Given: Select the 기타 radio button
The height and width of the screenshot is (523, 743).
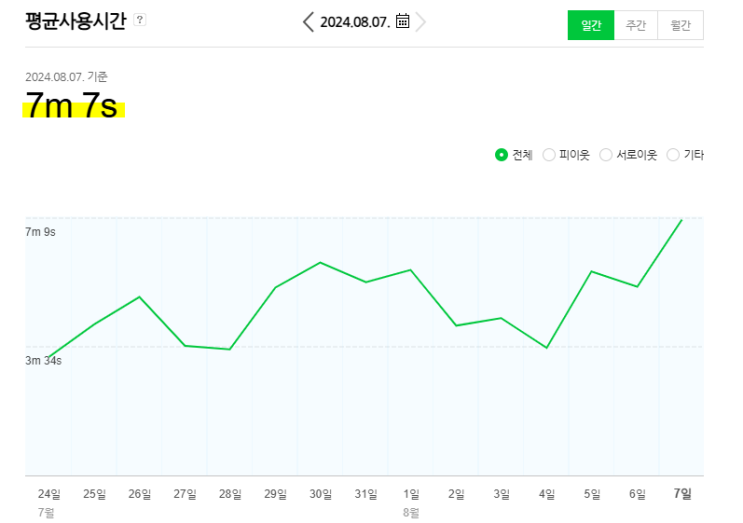Looking at the screenshot, I should pyautogui.click(x=673, y=155).
